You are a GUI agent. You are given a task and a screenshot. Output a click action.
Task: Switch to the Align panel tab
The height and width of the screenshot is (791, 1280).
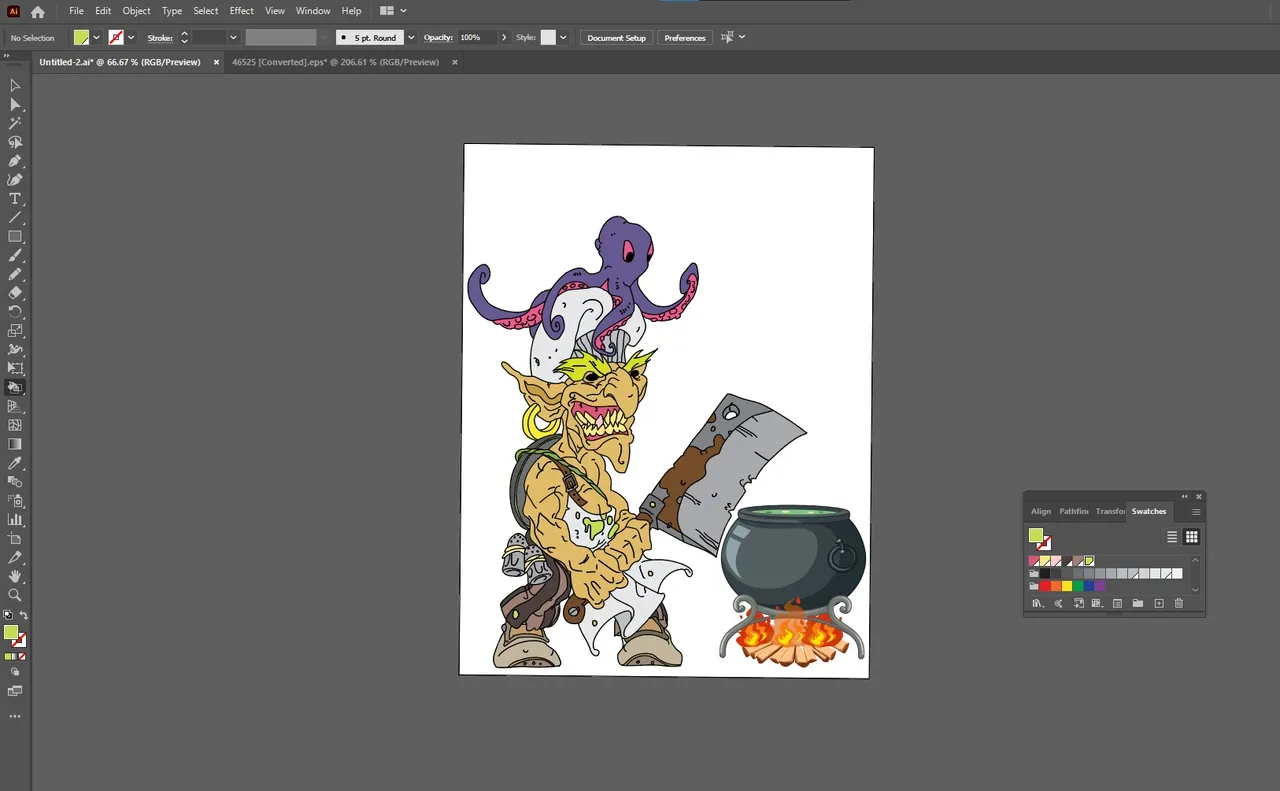pyautogui.click(x=1041, y=511)
